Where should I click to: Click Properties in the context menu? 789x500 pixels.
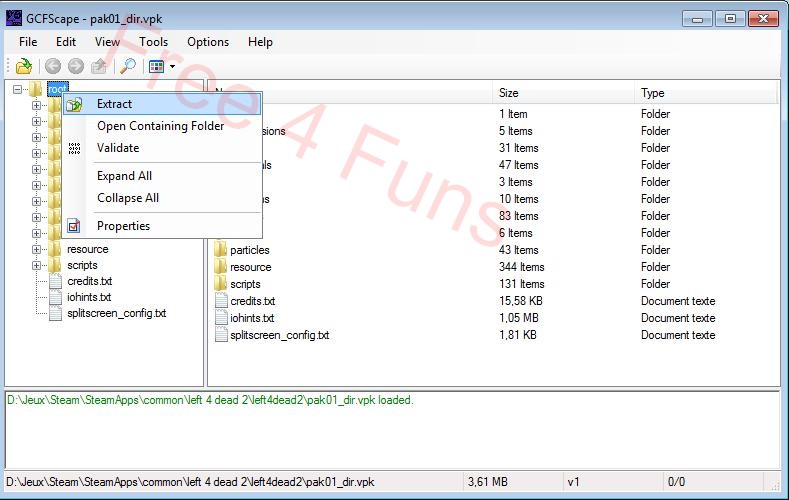click(x=123, y=226)
